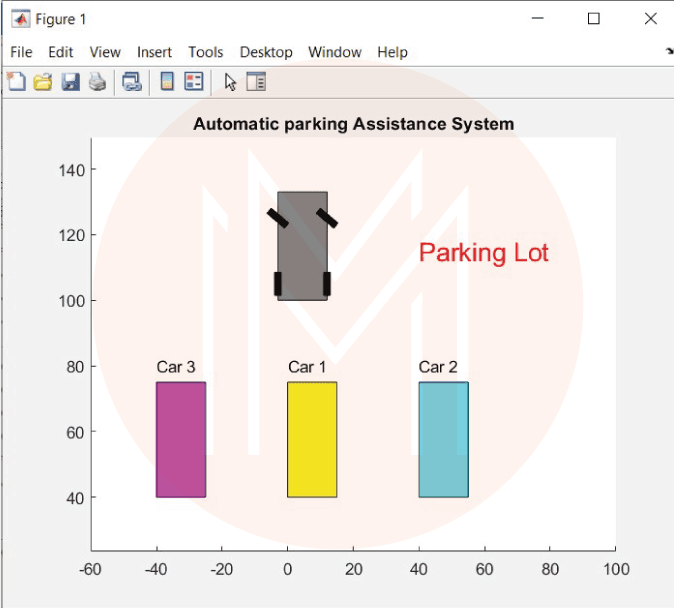Click the Link Plot toolbar icon
Viewport: 674px width, 608px height.
click(132, 82)
